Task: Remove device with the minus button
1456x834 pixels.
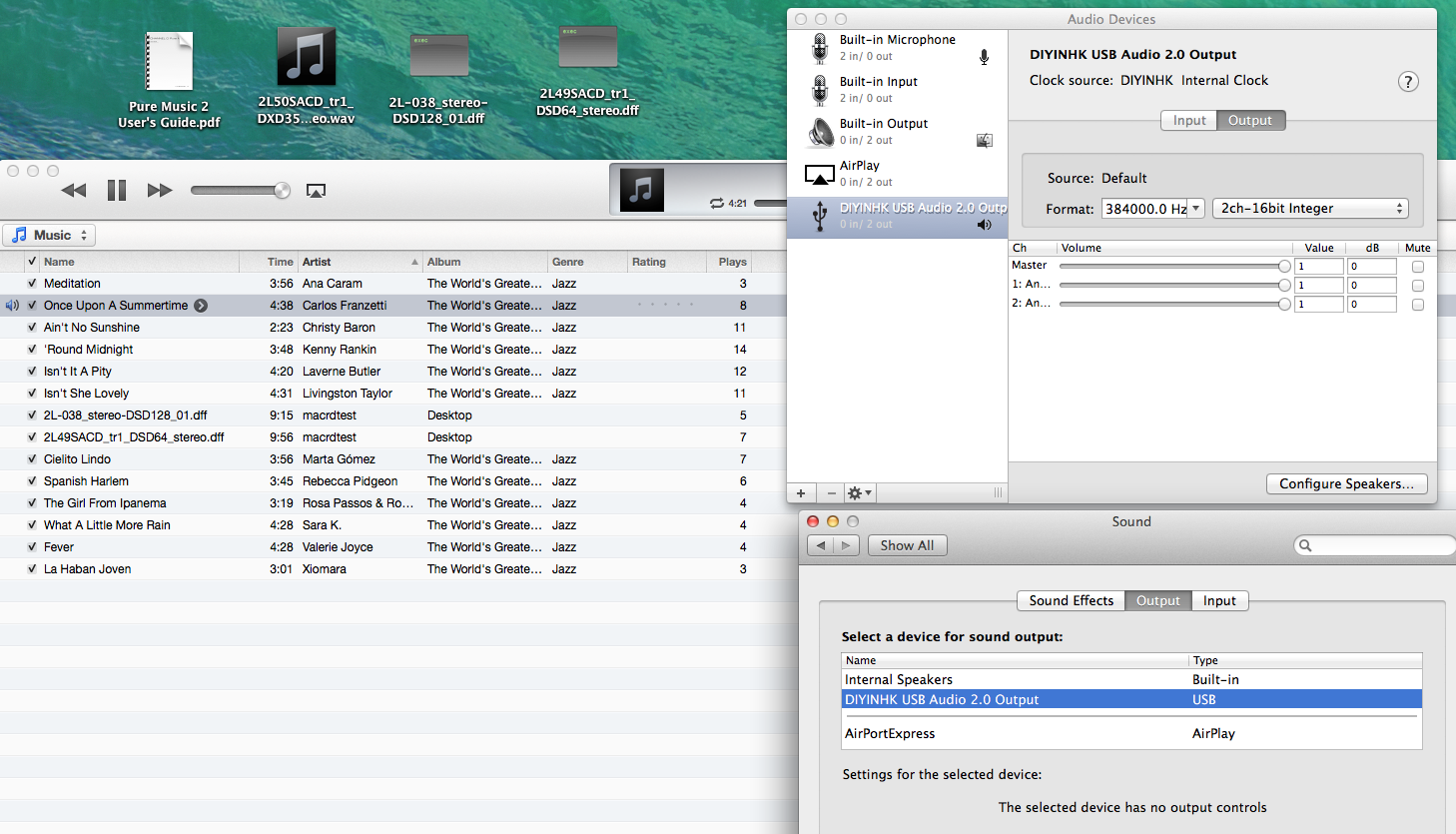Action: click(x=831, y=493)
